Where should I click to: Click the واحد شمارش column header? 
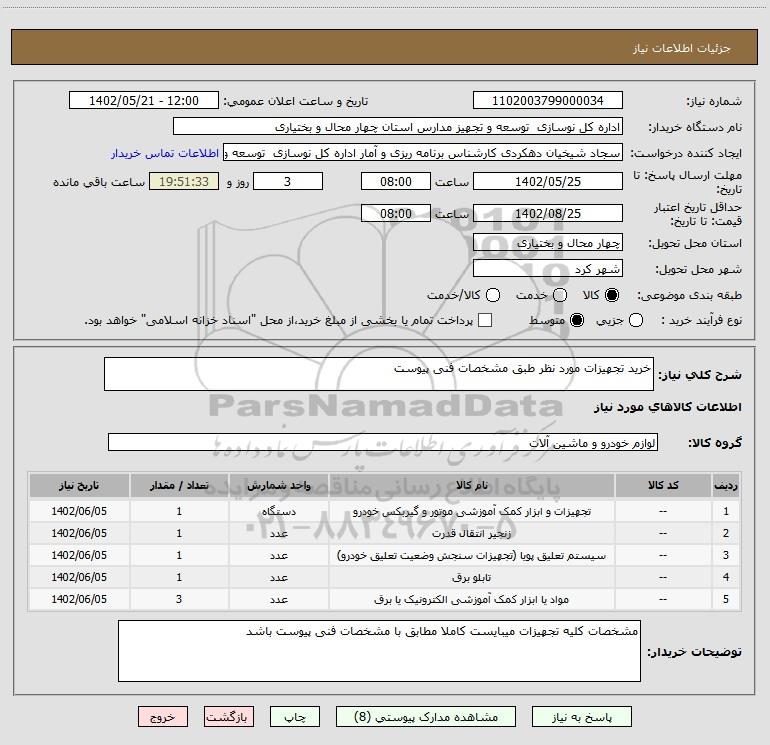click(x=278, y=486)
